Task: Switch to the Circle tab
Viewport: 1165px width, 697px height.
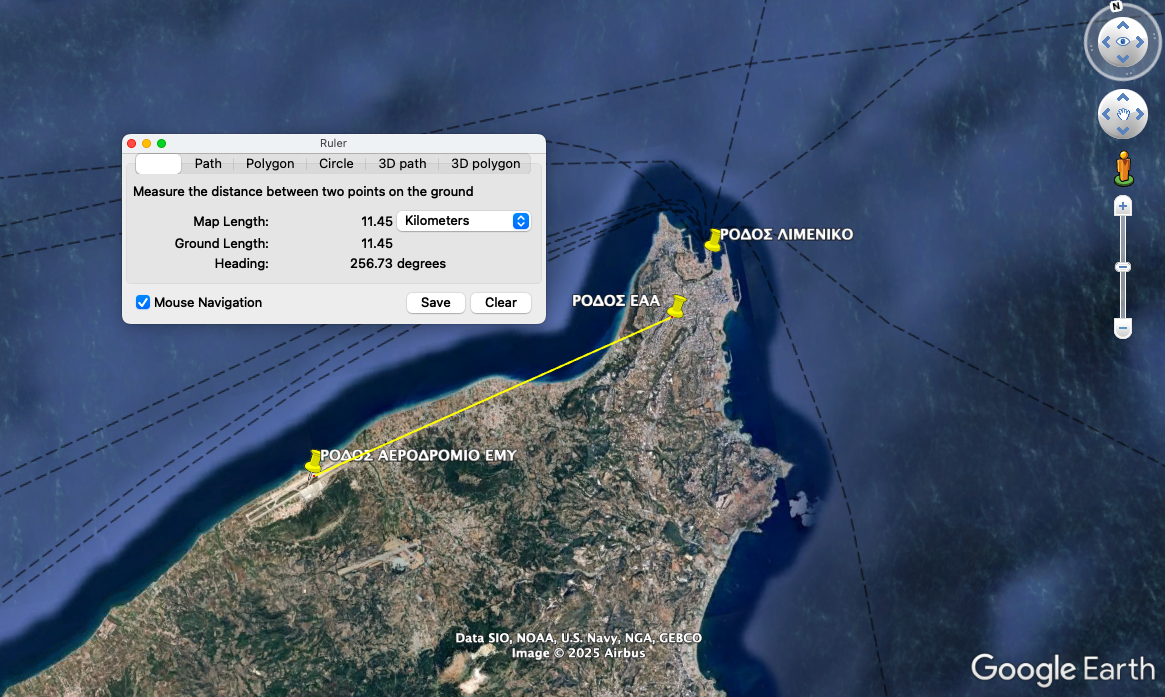Action: click(x=337, y=163)
